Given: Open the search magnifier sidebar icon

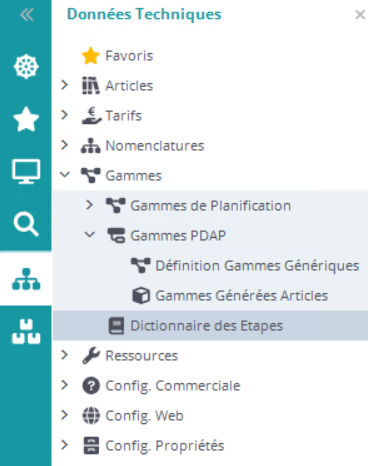Looking at the screenshot, I should click(26, 224).
